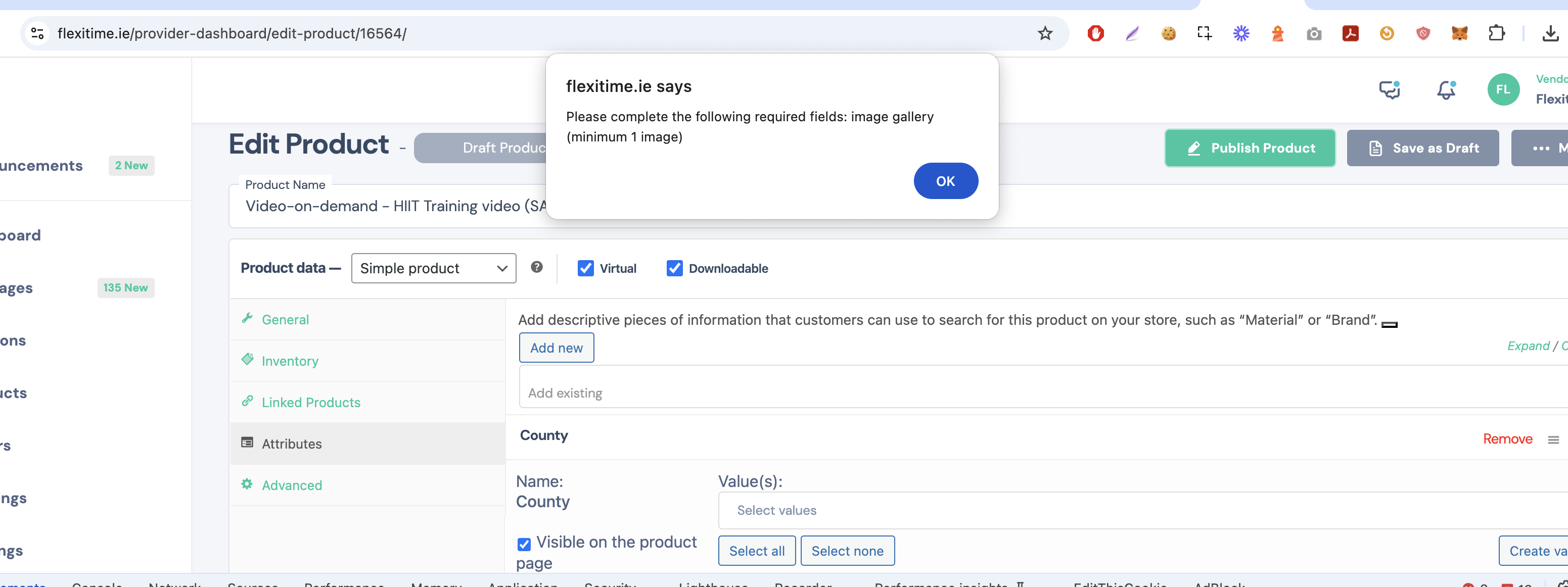The height and width of the screenshot is (587, 1568).
Task: Click the more options ellipsis button
Action: pos(1541,148)
